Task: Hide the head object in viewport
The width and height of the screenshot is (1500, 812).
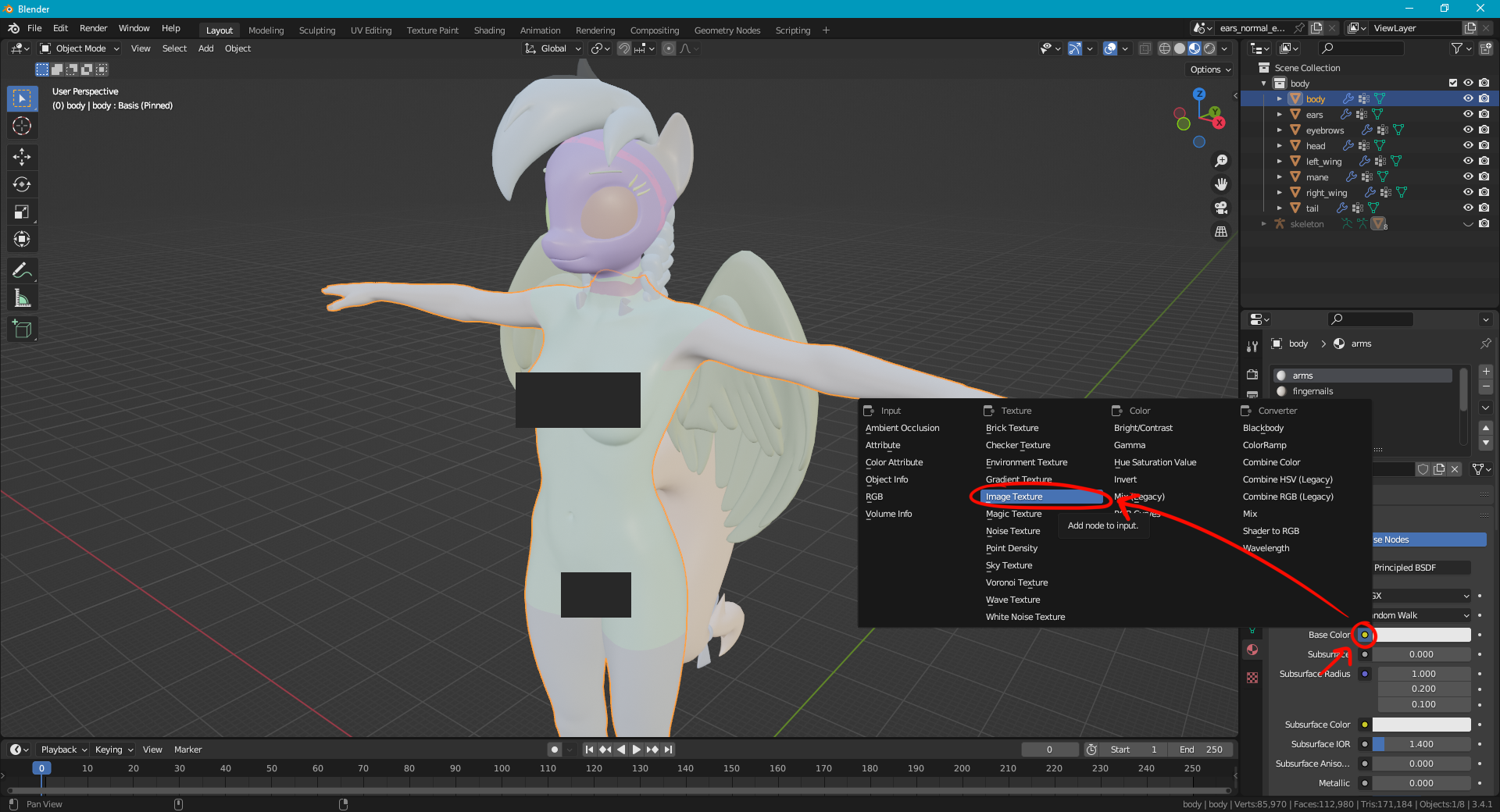Action: coord(1468,145)
